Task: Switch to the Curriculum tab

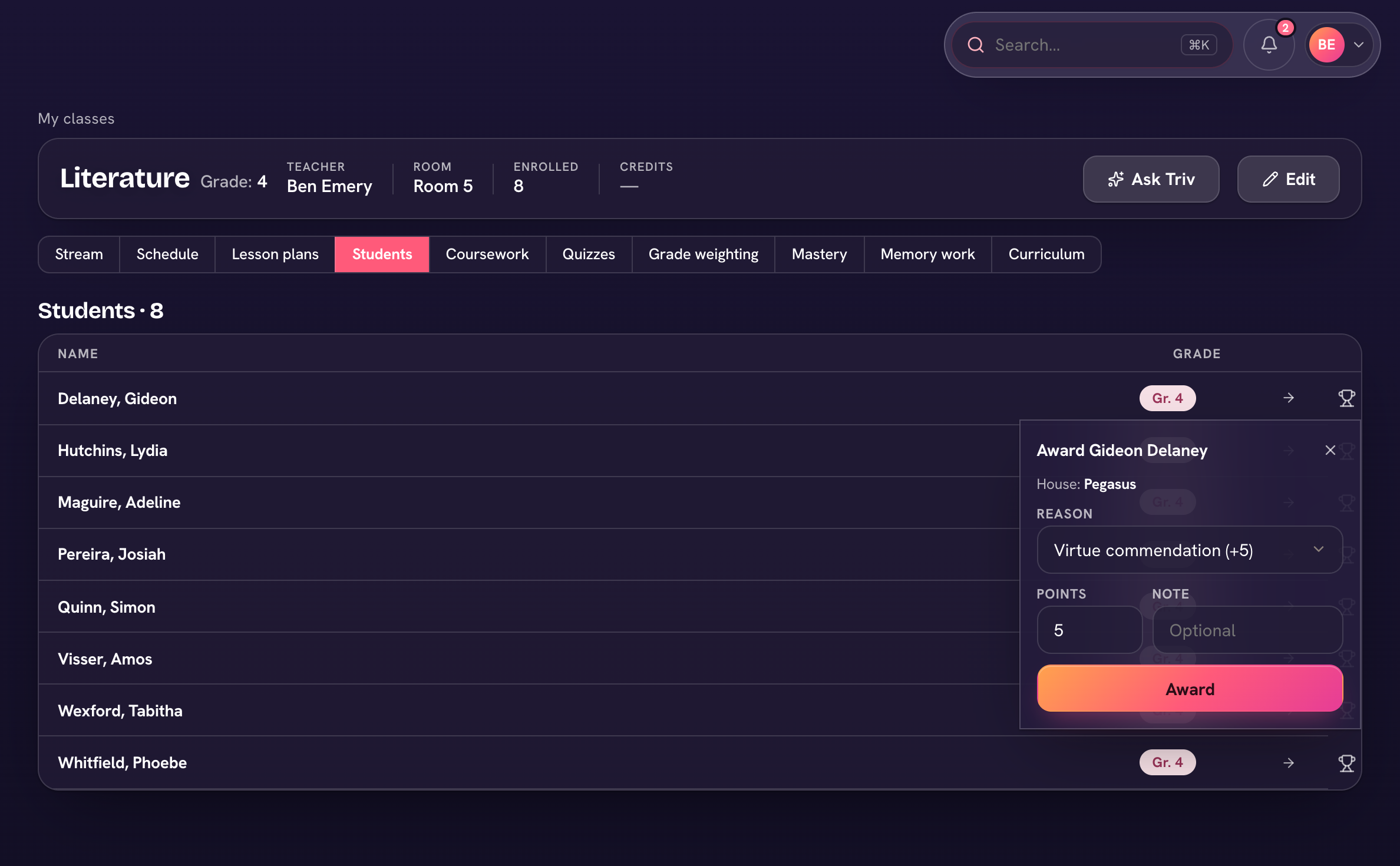Action: tap(1046, 254)
